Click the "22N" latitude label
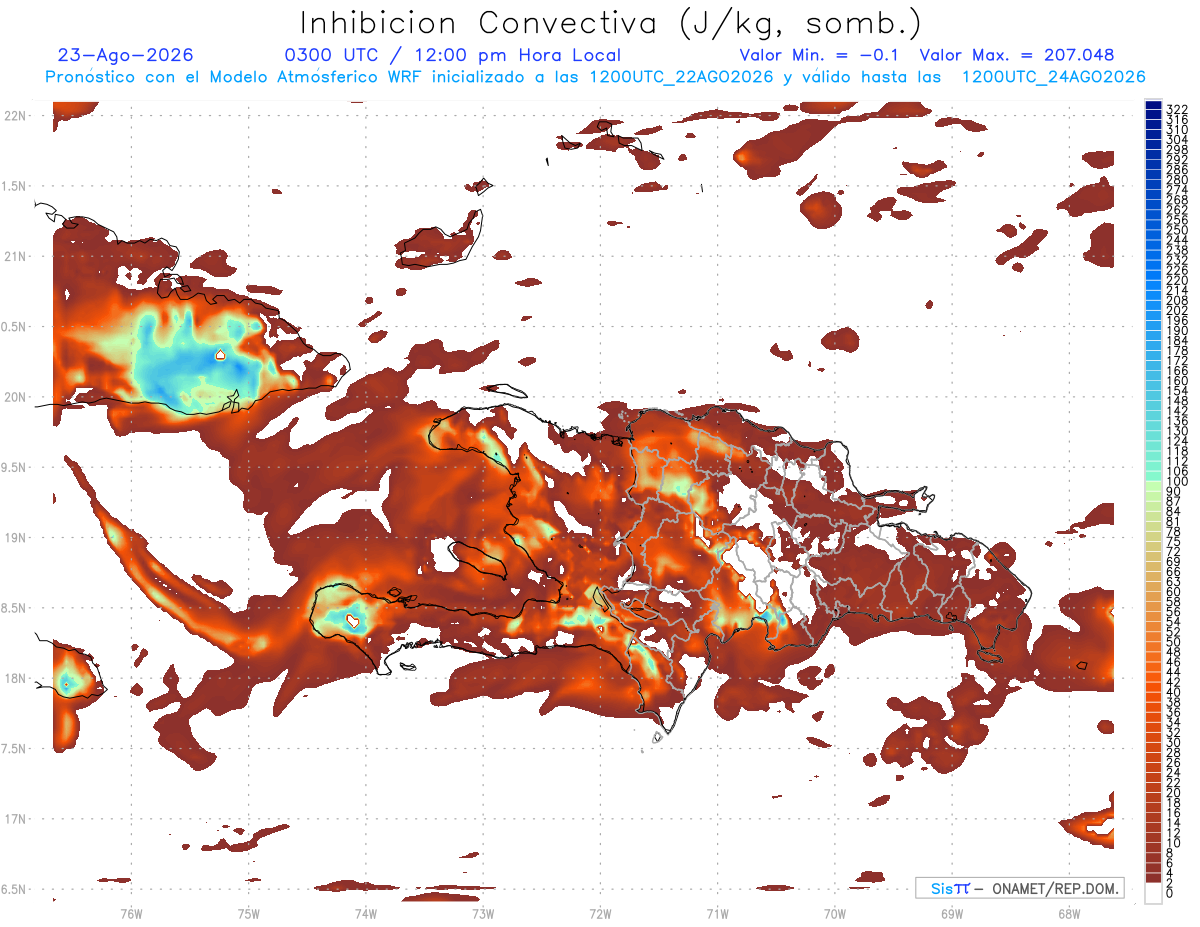This screenshot has height=927, width=1200. 14,116
